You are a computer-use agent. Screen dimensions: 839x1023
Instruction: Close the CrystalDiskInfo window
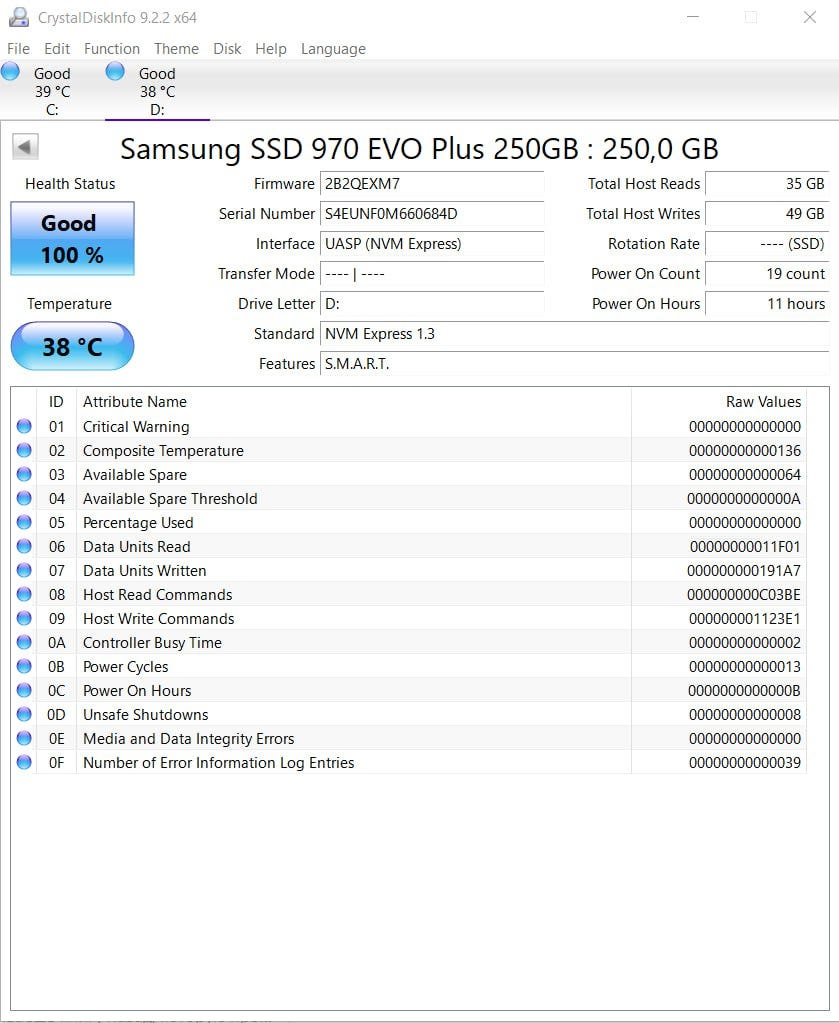(x=810, y=17)
